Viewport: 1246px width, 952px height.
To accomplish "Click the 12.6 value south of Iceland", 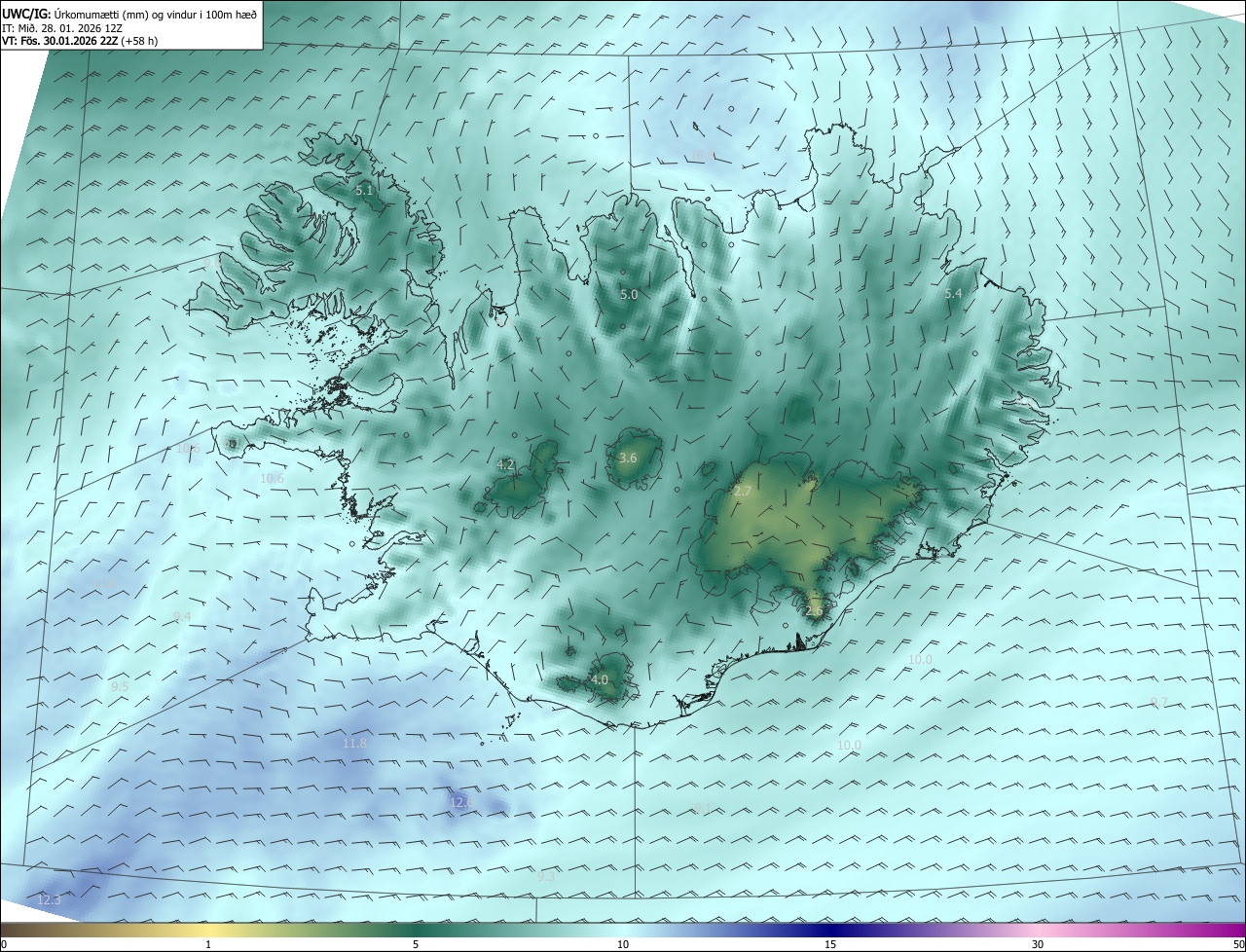I will point(460,803).
